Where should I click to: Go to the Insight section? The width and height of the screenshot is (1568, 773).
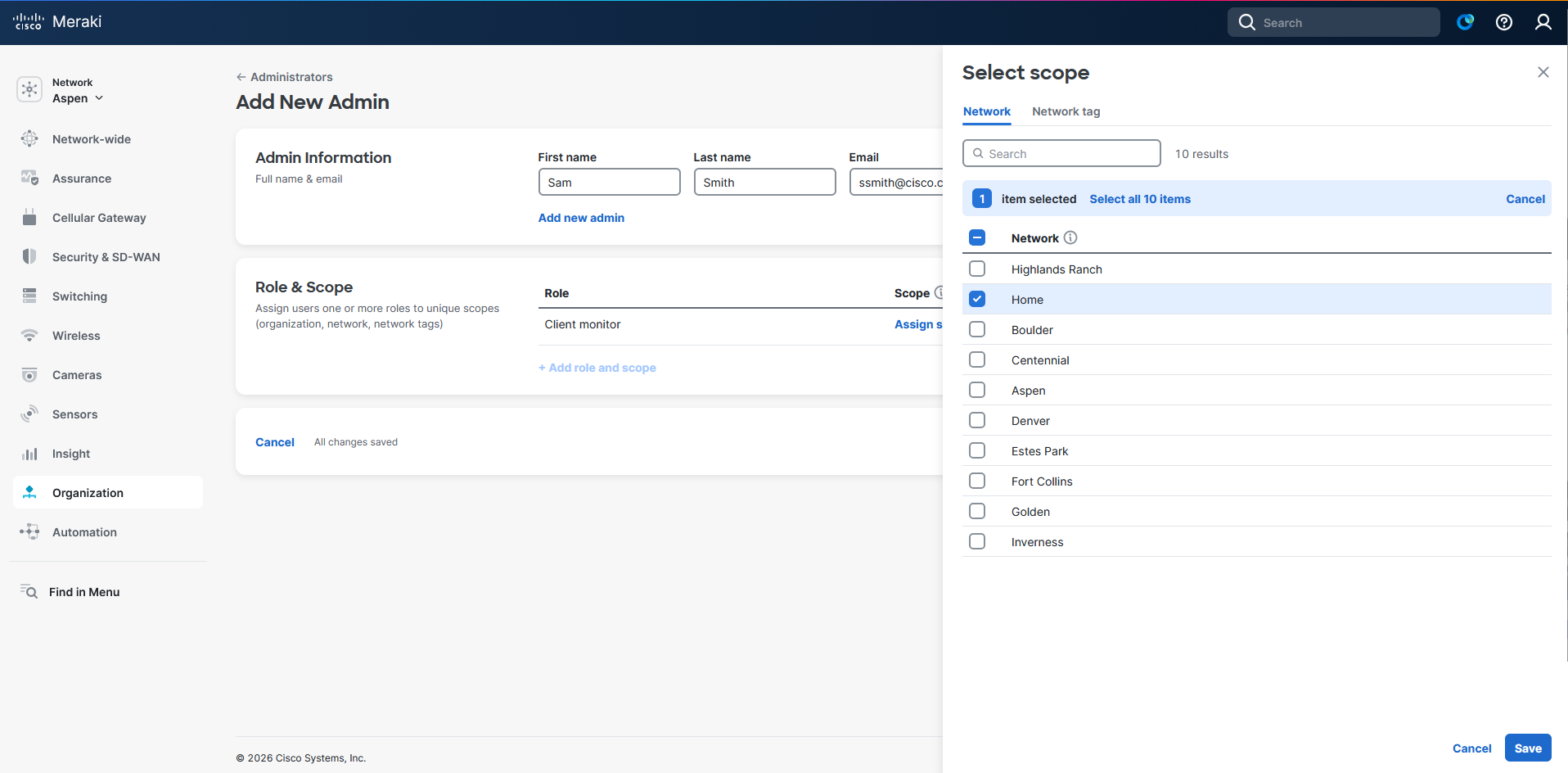70,453
